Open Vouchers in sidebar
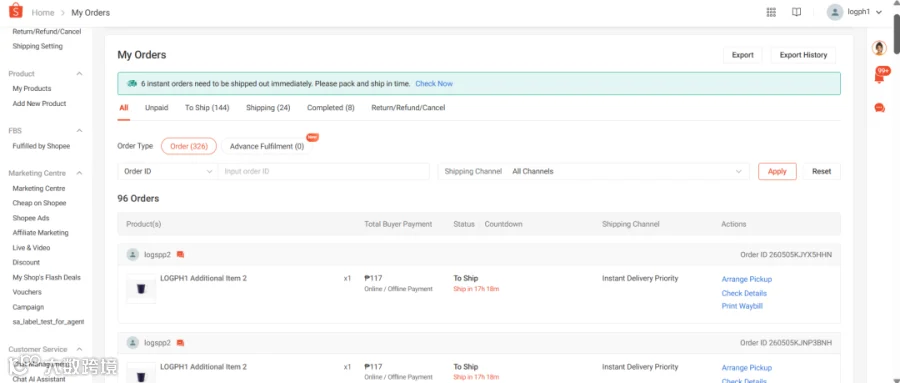Image resolution: width=900 pixels, height=383 pixels. point(27,292)
